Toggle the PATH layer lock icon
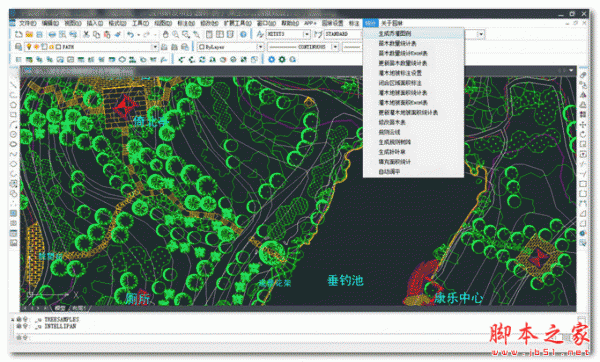The height and width of the screenshot is (362, 600). click(51, 47)
